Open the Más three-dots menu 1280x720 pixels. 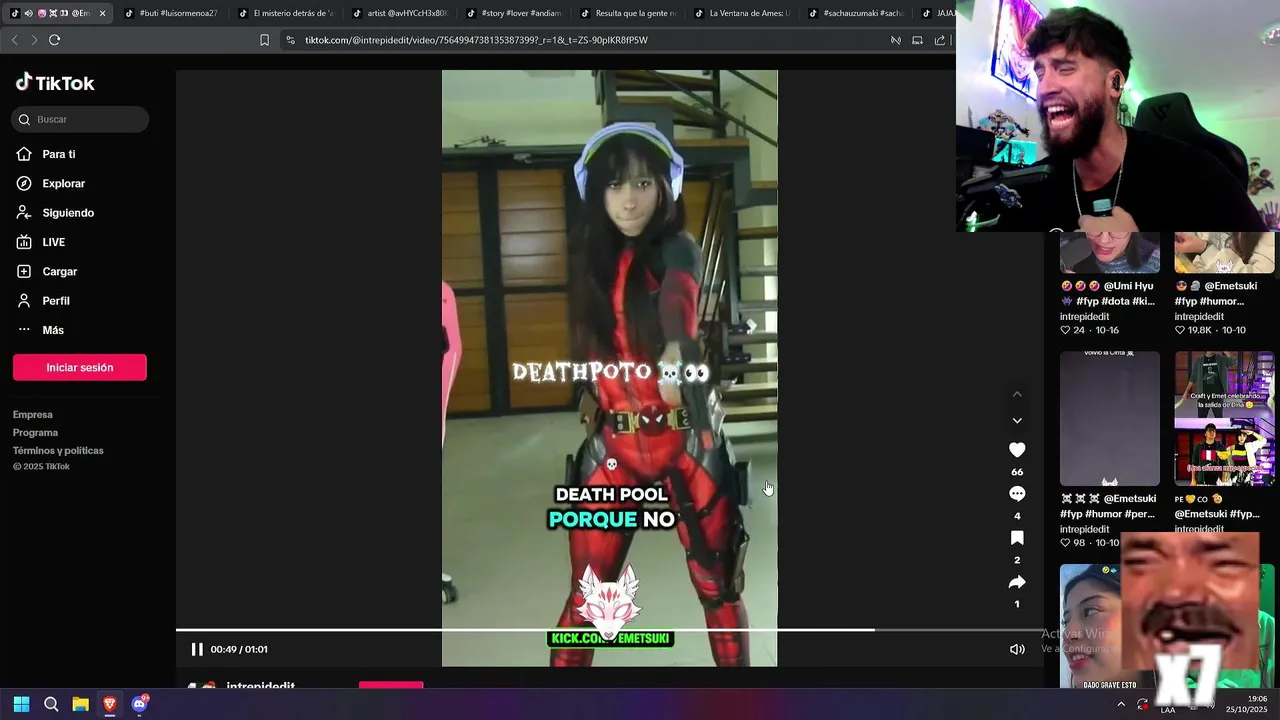tap(24, 330)
